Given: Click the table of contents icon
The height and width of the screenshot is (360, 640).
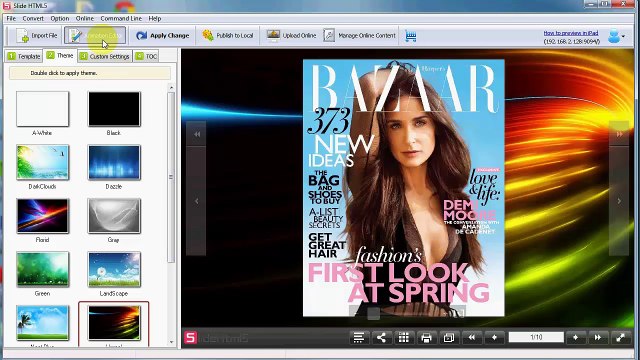Looking at the screenshot, I should [x=359, y=338].
